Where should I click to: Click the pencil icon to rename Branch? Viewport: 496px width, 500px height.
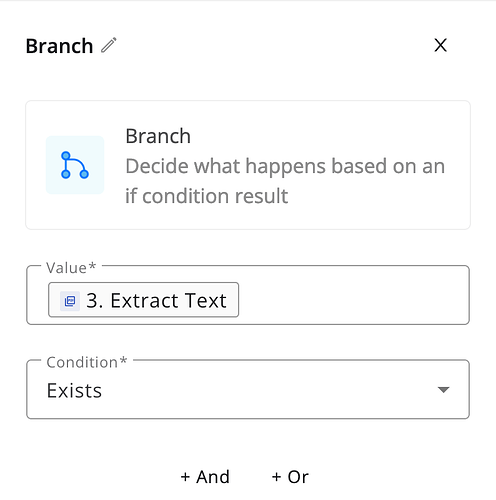[109, 45]
